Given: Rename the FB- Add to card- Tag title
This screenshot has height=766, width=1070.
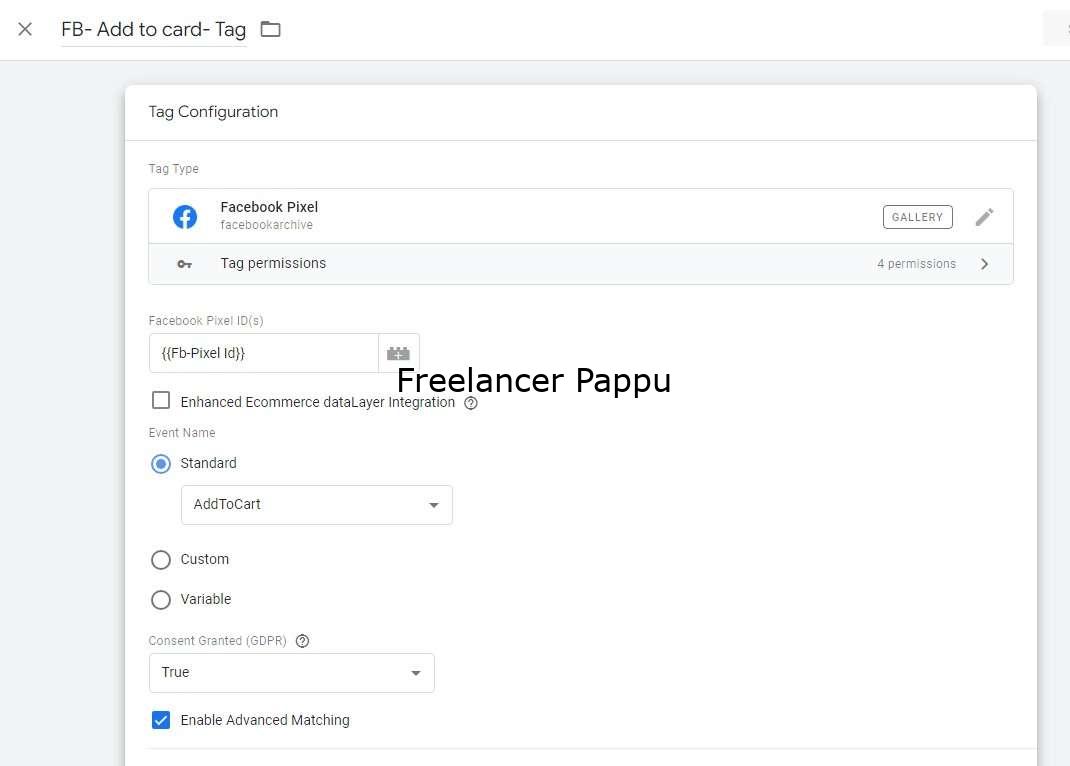Looking at the screenshot, I should click(154, 29).
